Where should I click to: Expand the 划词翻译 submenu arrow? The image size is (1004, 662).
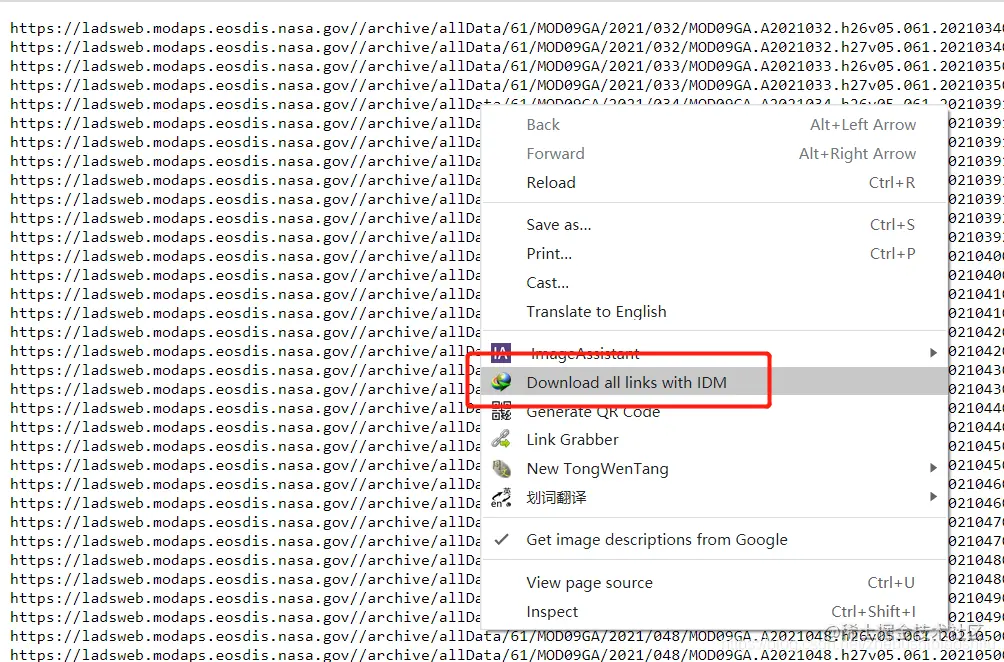coord(933,496)
